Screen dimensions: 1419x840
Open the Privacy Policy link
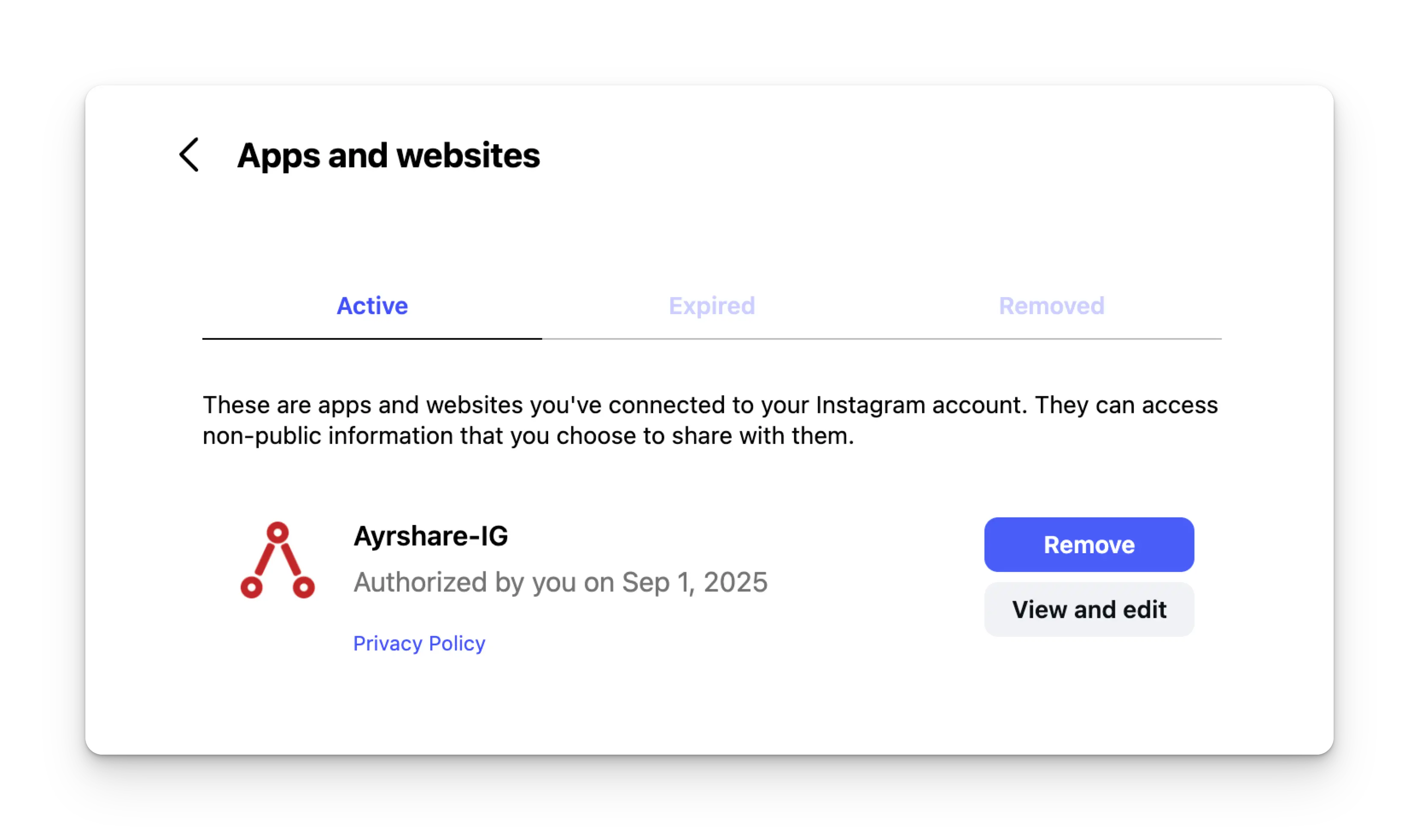pyautogui.click(x=419, y=643)
